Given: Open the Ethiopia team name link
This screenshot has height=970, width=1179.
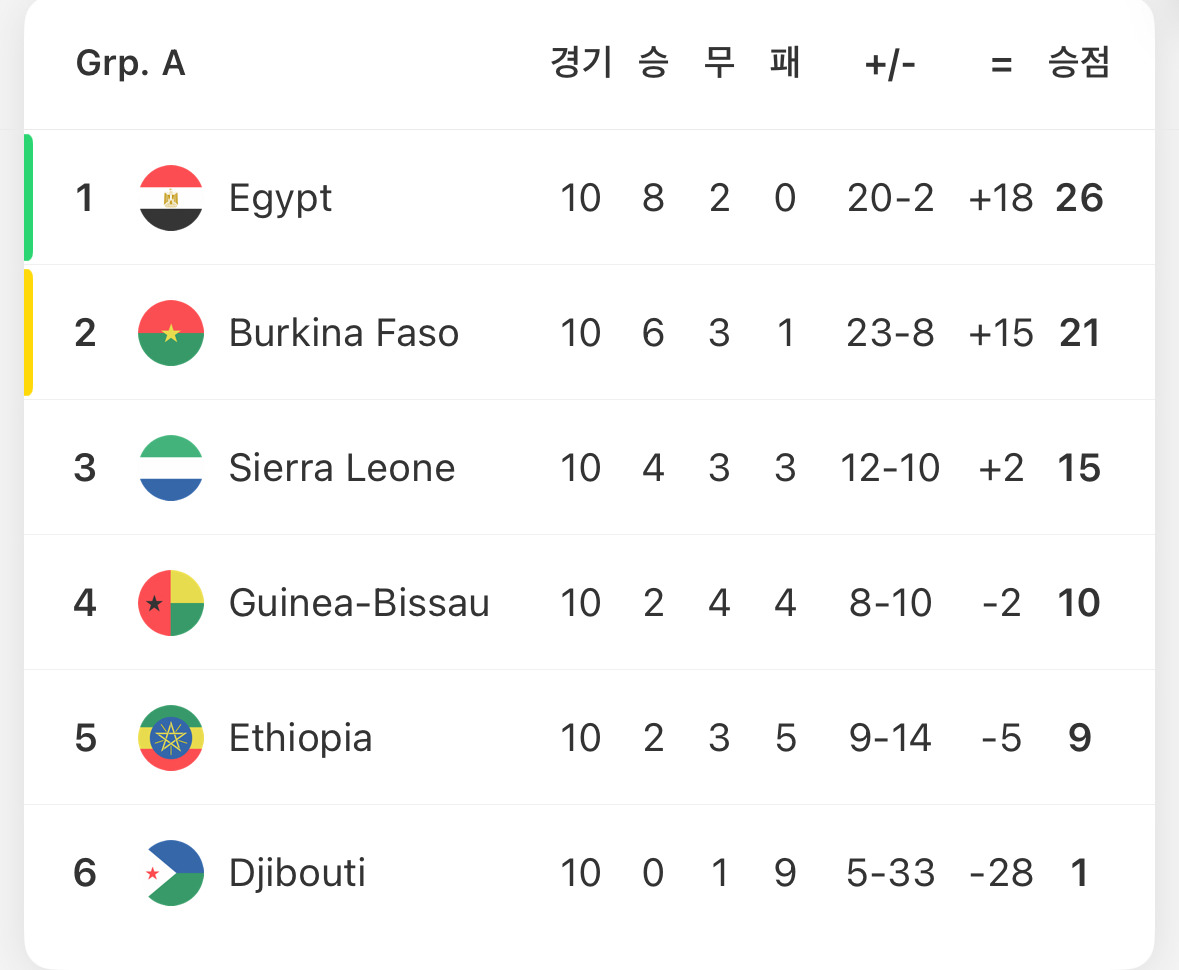Looking at the screenshot, I should pyautogui.click(x=300, y=738).
